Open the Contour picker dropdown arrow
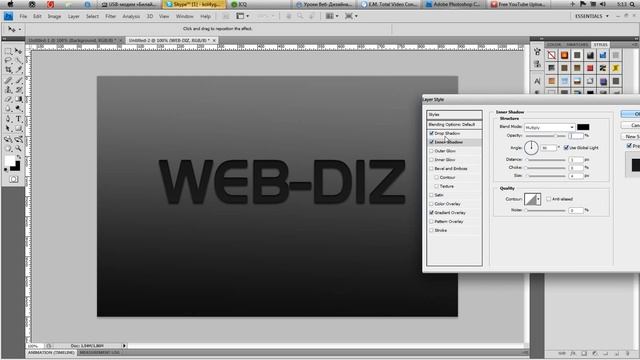 coord(539,199)
